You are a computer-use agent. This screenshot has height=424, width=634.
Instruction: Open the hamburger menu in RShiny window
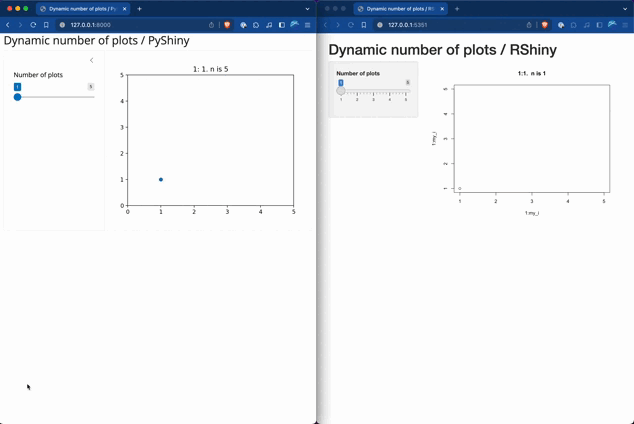coord(625,25)
